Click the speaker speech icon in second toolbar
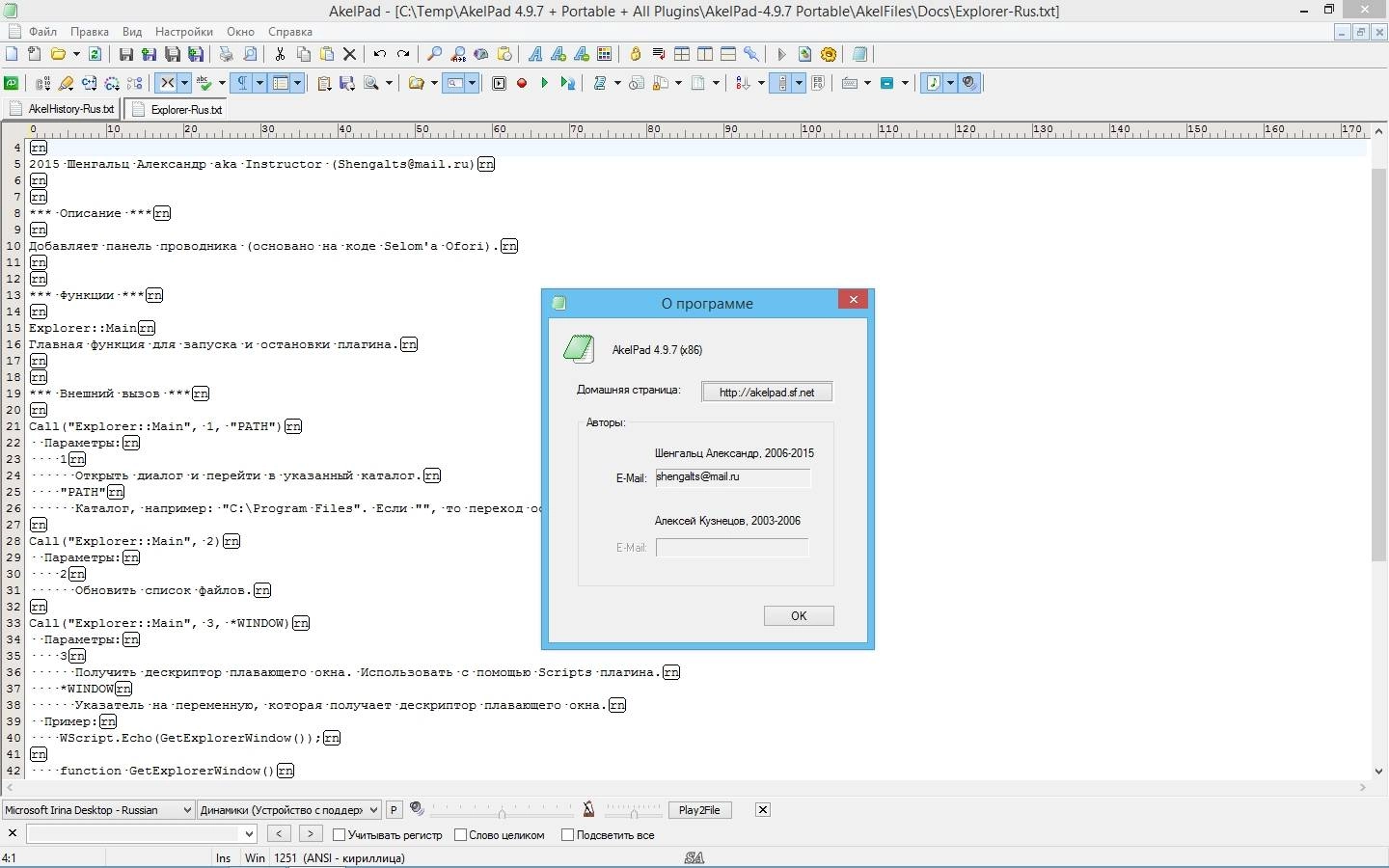The height and width of the screenshot is (868, 1389). click(969, 83)
